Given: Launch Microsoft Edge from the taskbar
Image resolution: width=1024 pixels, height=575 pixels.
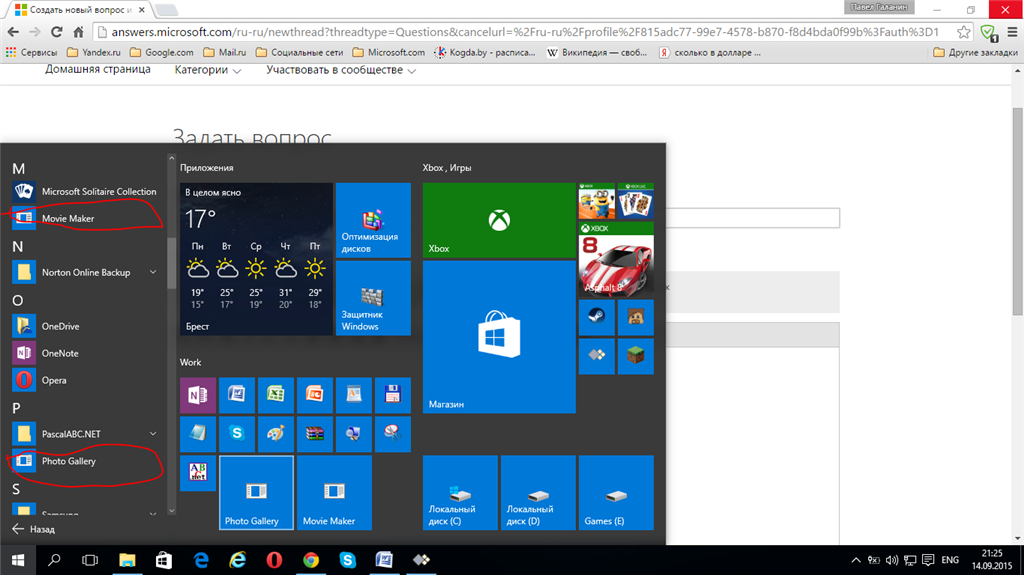Looking at the screenshot, I should click(x=201, y=560).
